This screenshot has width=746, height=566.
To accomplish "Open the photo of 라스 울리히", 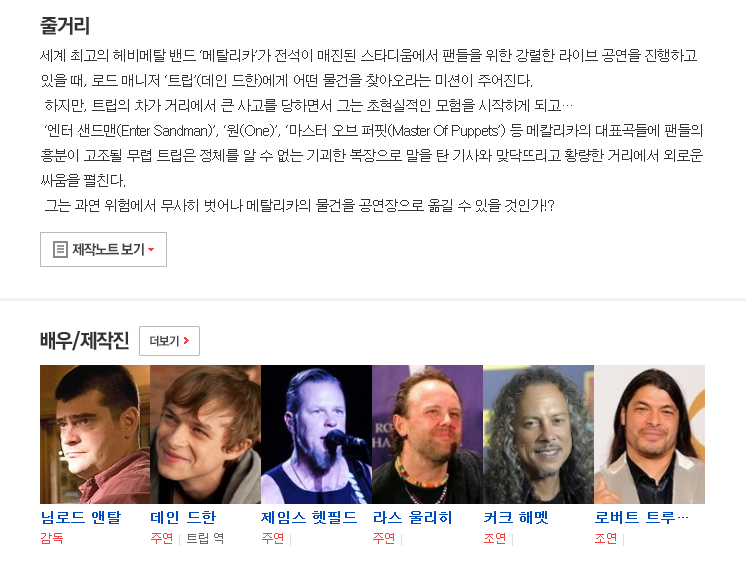I will click(x=427, y=434).
